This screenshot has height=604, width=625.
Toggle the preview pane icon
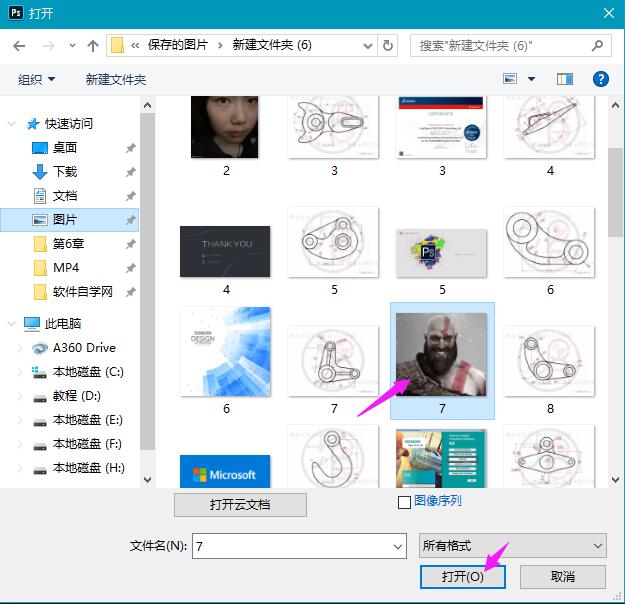[x=564, y=79]
